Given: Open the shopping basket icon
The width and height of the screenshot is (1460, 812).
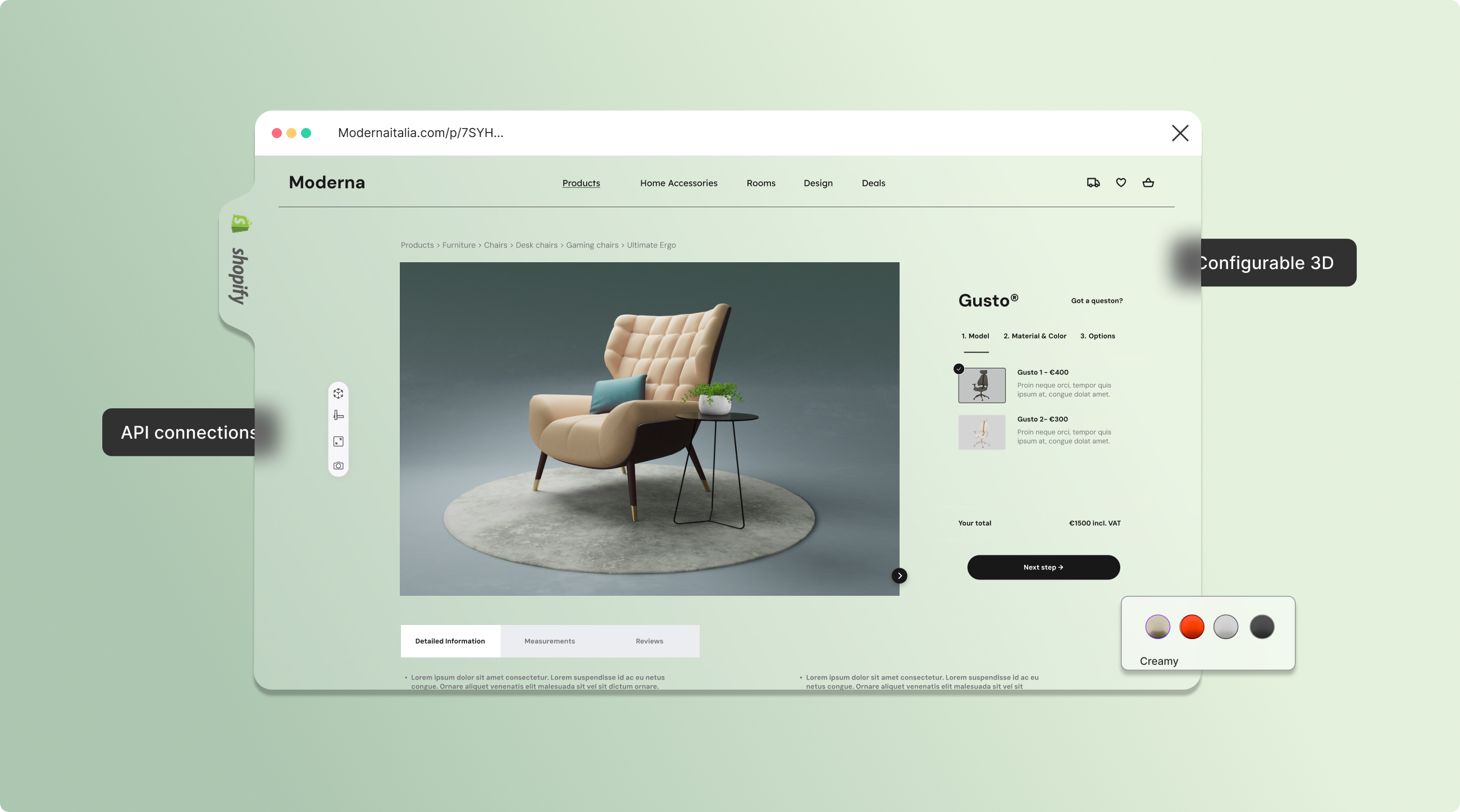Looking at the screenshot, I should [x=1148, y=183].
